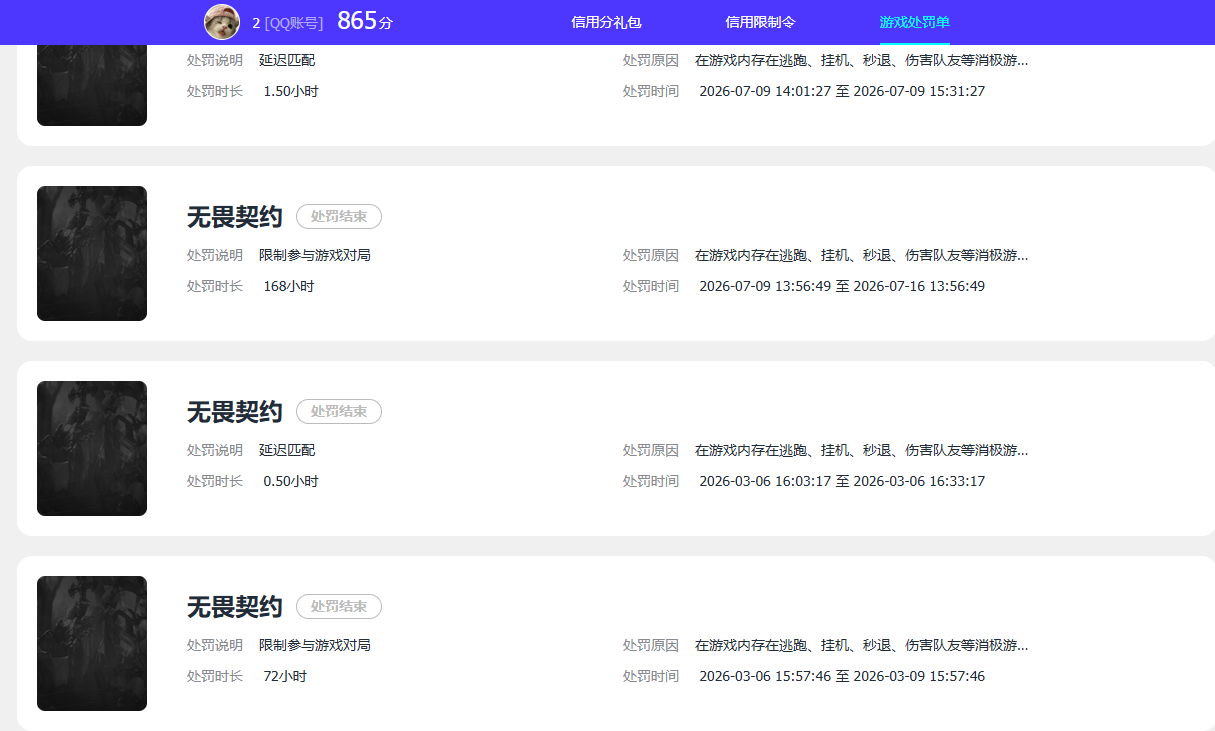Click 无畏契约 title on the 0.50小时 penalty card

point(235,412)
